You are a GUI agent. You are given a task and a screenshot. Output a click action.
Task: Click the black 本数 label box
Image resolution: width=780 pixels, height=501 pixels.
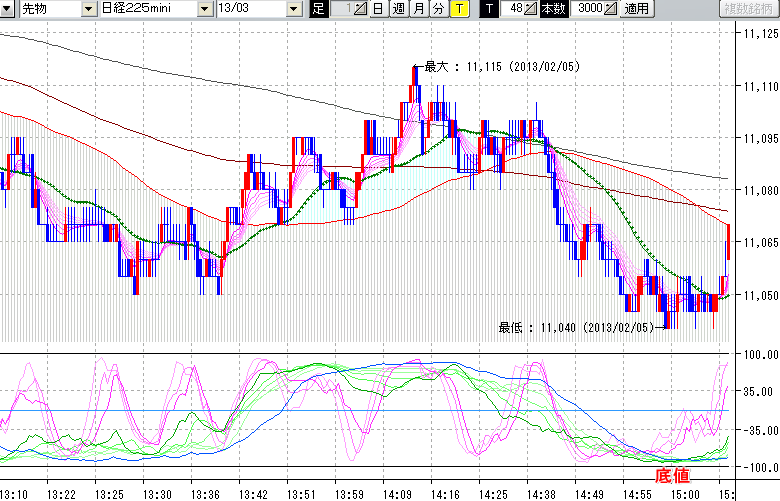coord(553,9)
